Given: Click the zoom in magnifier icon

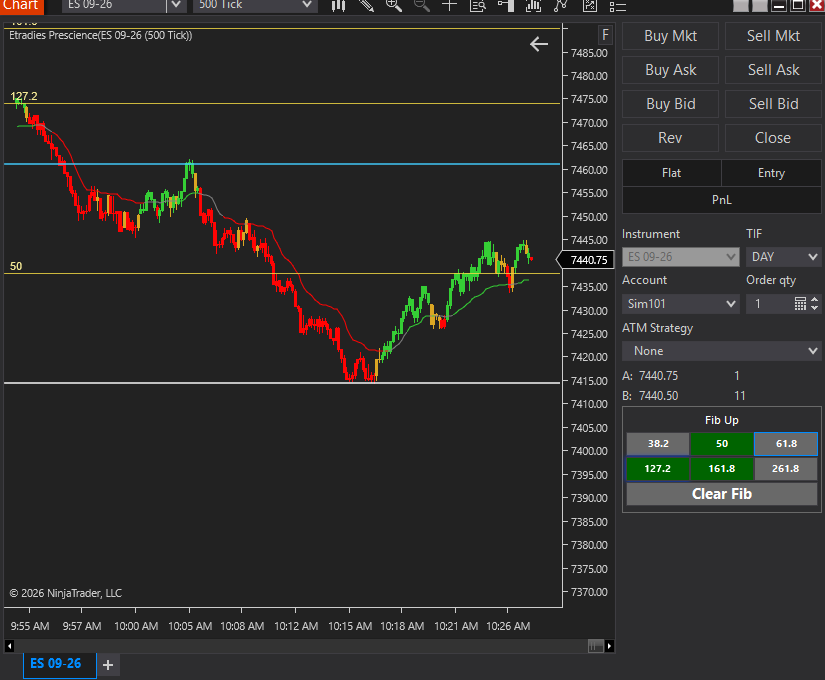Looking at the screenshot, I should click(x=394, y=6).
